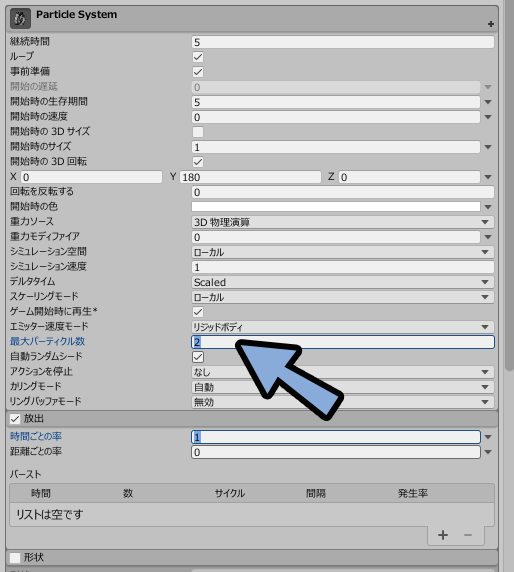Open the カリングモード dropdown showing 自動
This screenshot has width=514, height=572.
tap(343, 387)
